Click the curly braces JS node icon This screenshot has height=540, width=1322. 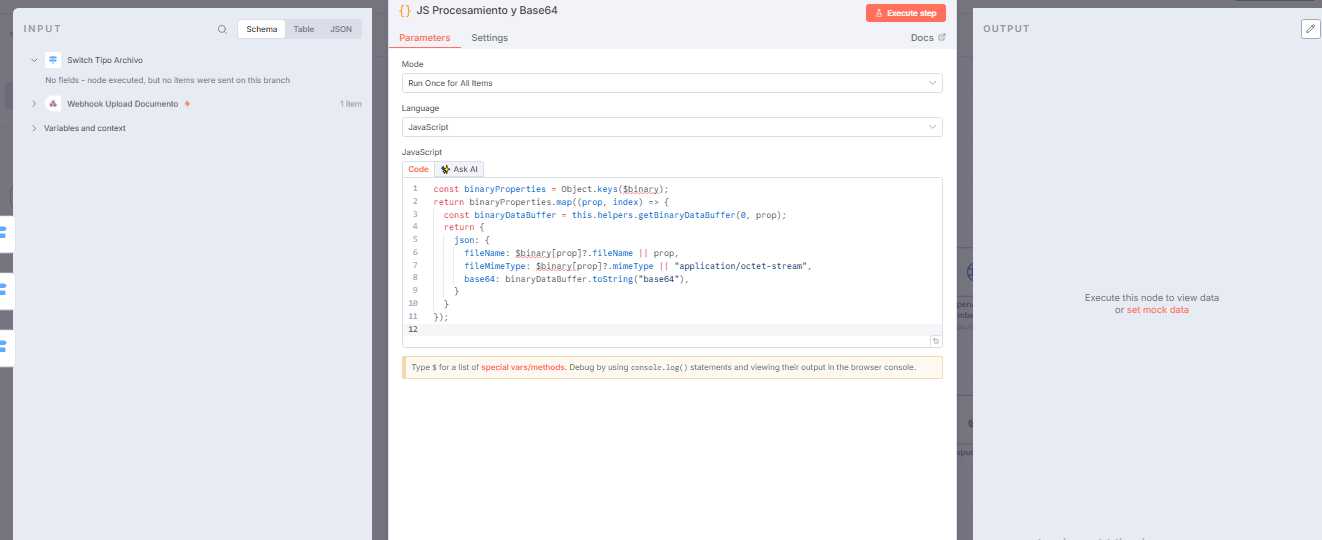pyautogui.click(x=405, y=9)
